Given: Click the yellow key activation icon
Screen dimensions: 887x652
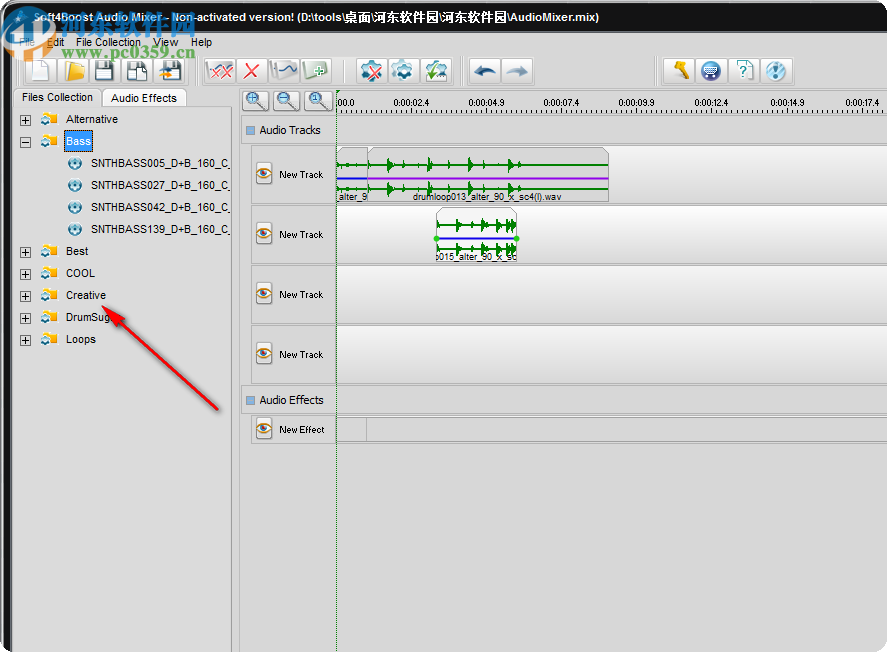Looking at the screenshot, I should point(679,71).
